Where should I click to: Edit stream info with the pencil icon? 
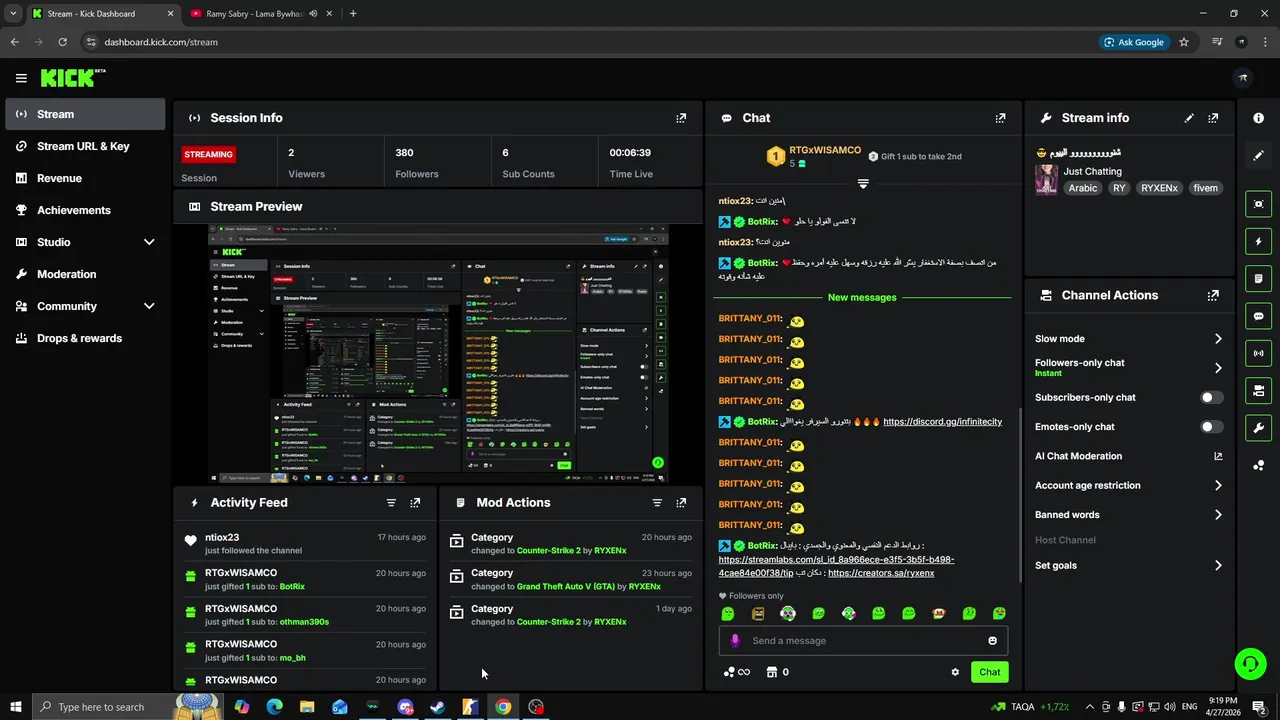pyautogui.click(x=1189, y=118)
